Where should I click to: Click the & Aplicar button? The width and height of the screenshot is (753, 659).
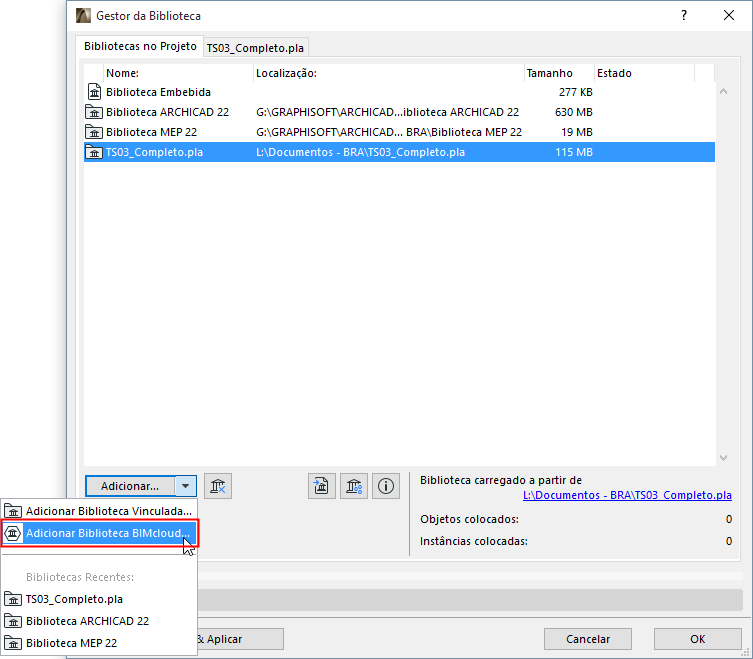(x=240, y=639)
